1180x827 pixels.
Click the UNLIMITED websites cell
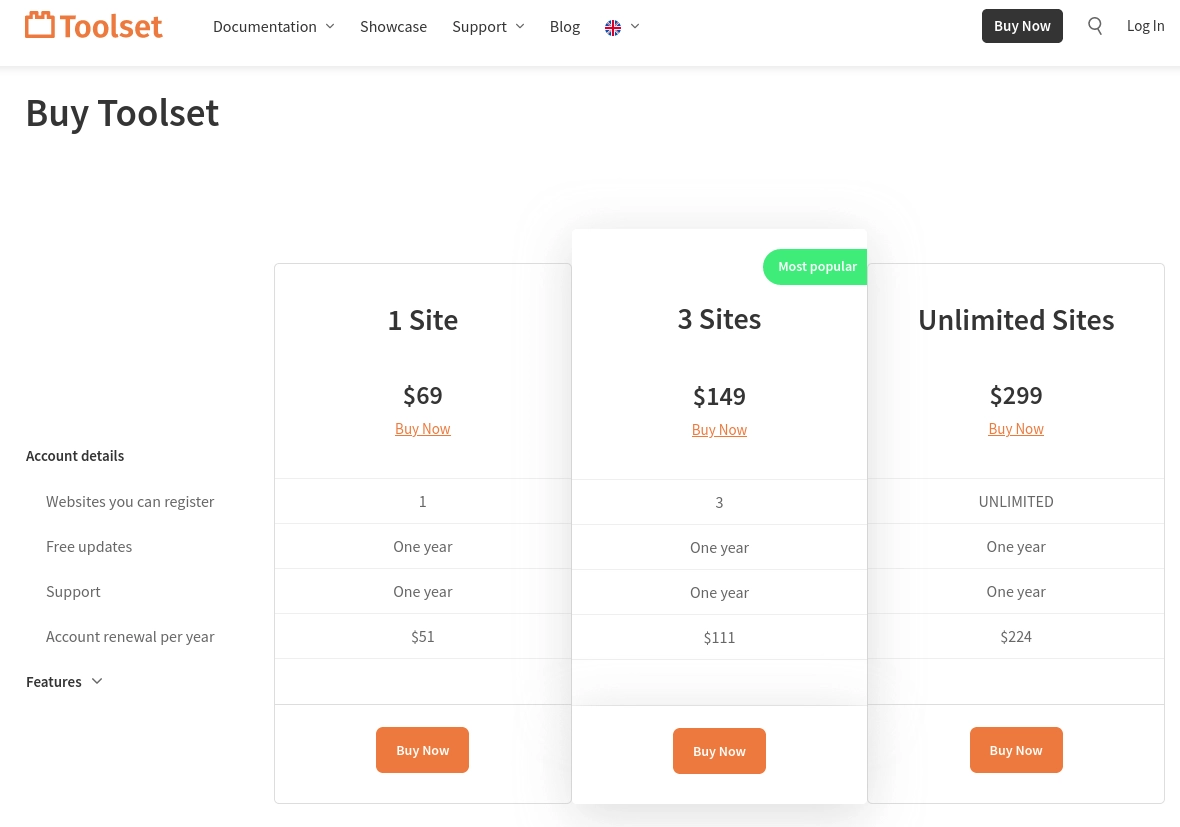(1016, 501)
